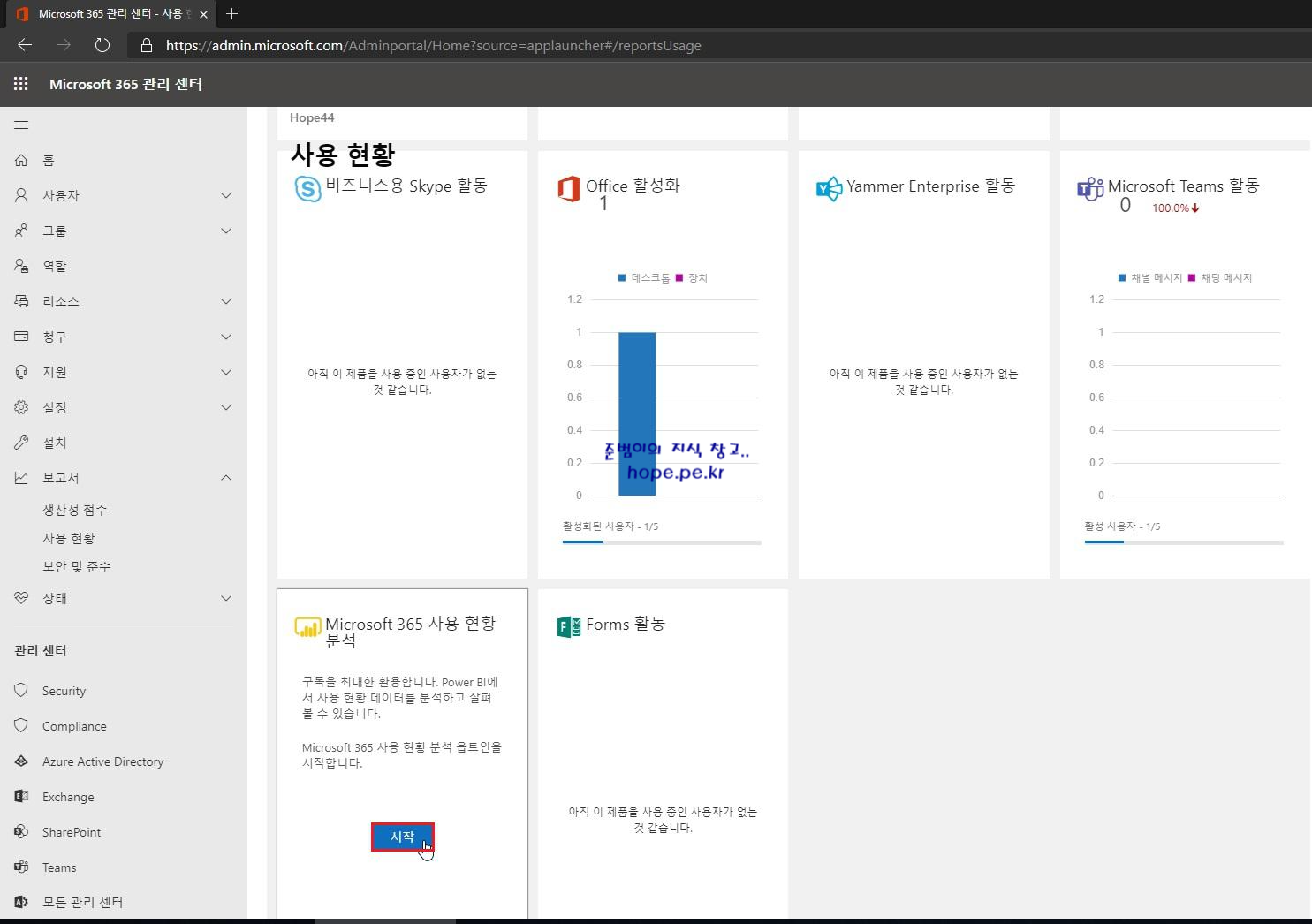Open 역할 menu item

click(x=55, y=266)
